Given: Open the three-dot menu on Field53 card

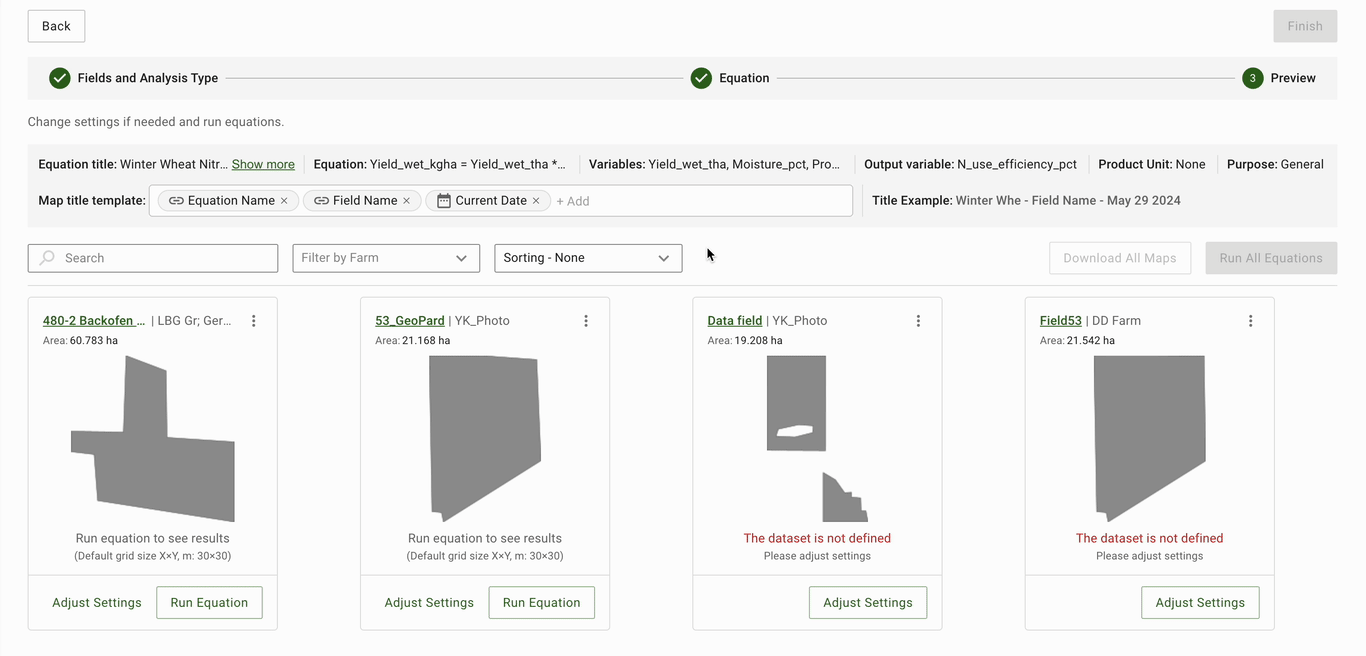Looking at the screenshot, I should pos(1250,321).
